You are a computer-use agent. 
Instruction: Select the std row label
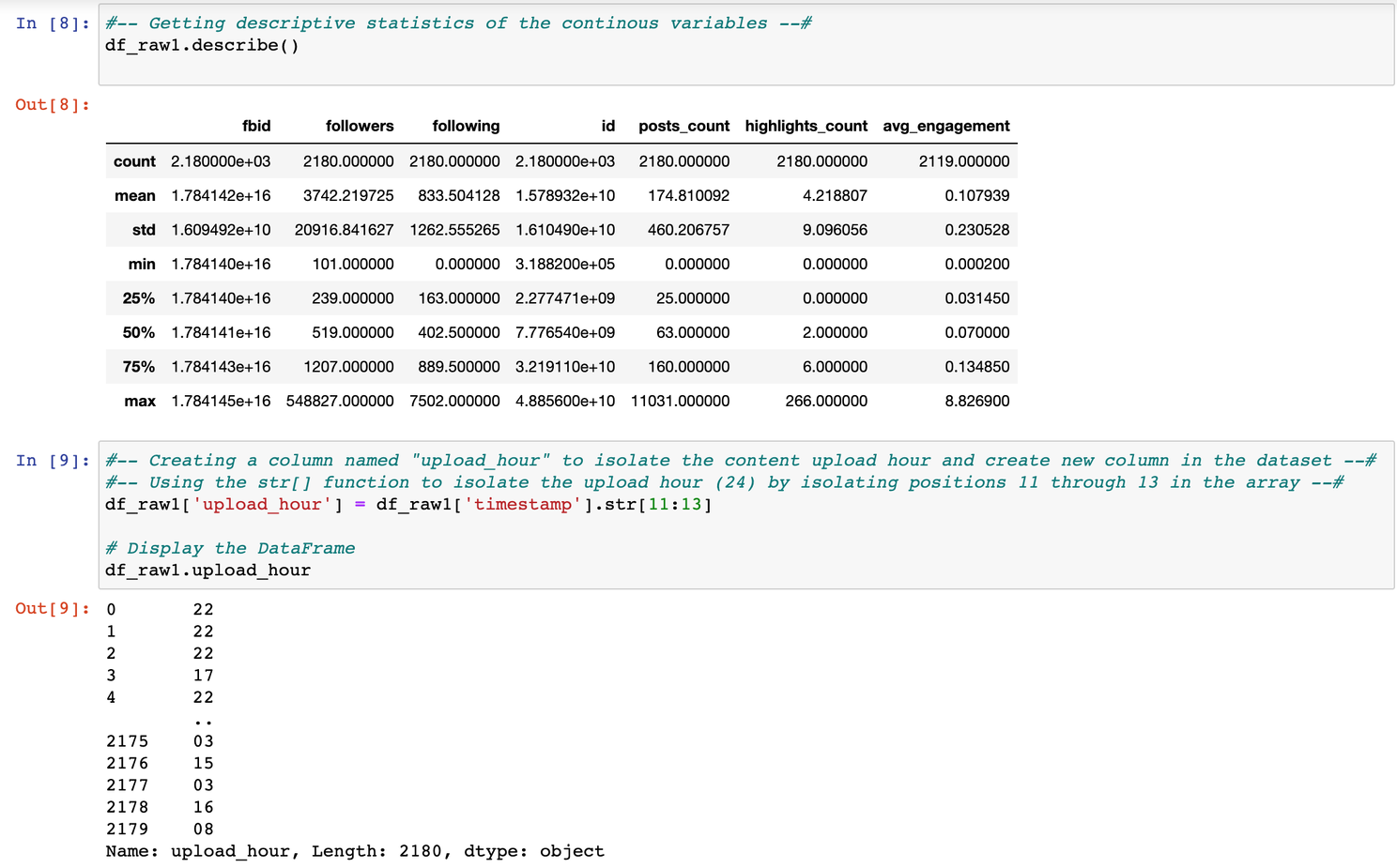click(x=143, y=231)
